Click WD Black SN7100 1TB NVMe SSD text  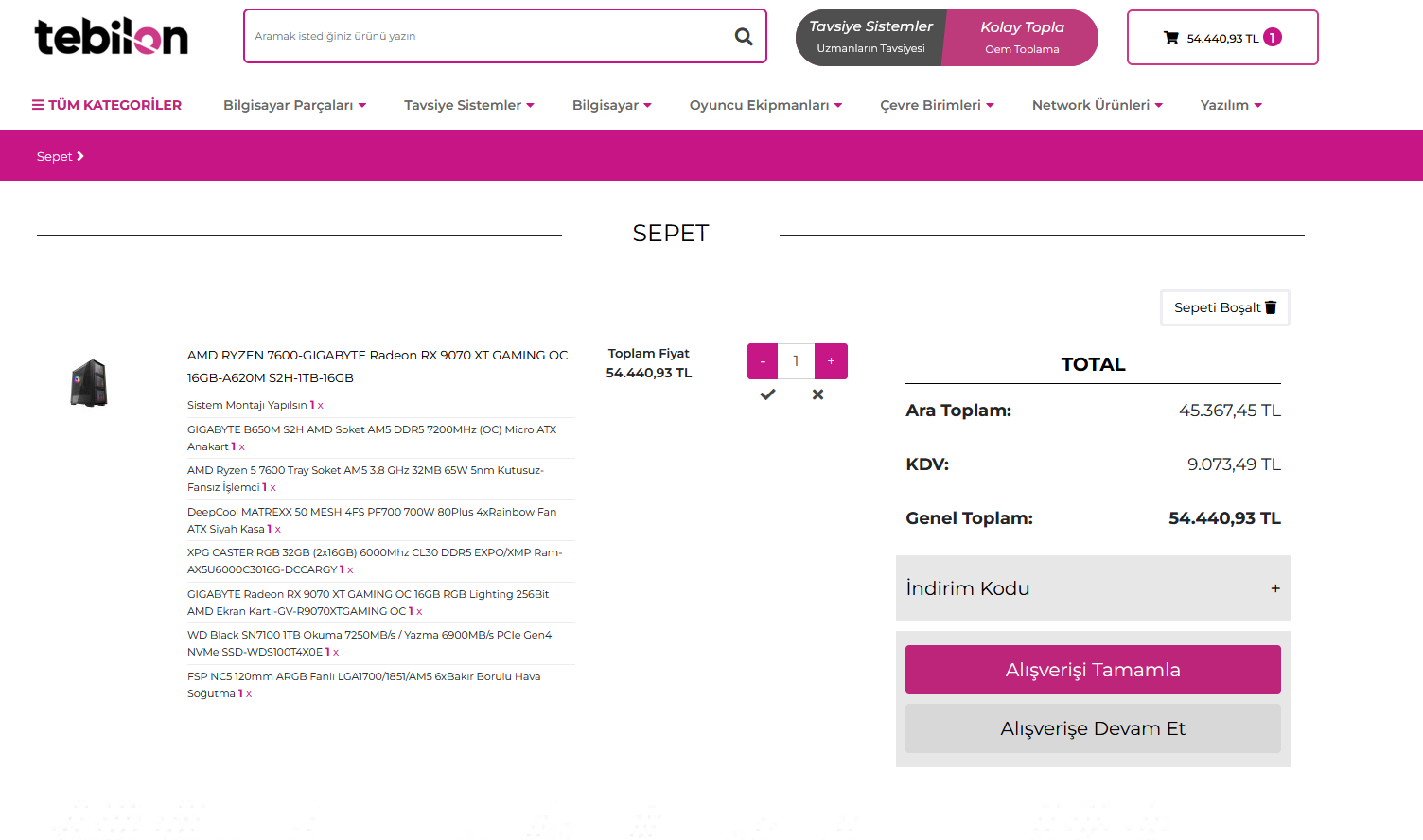coord(369,643)
